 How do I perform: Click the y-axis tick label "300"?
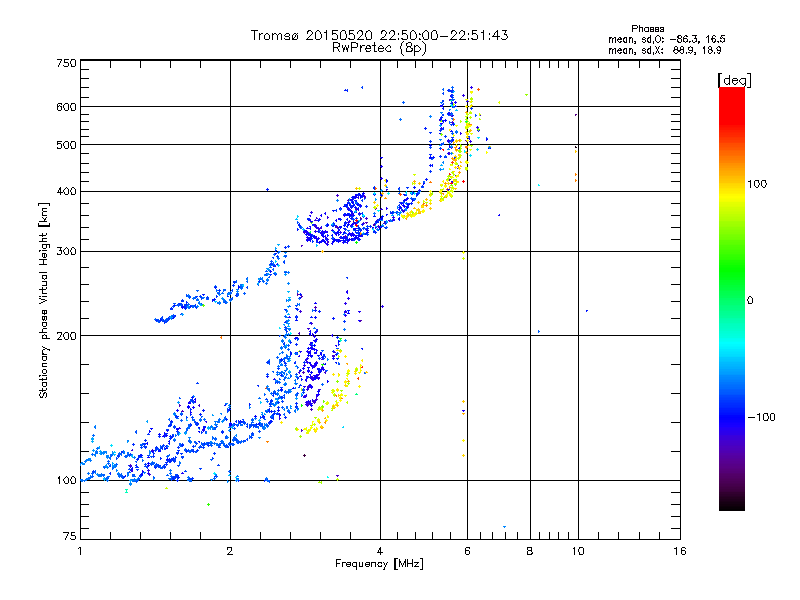click(x=66, y=251)
